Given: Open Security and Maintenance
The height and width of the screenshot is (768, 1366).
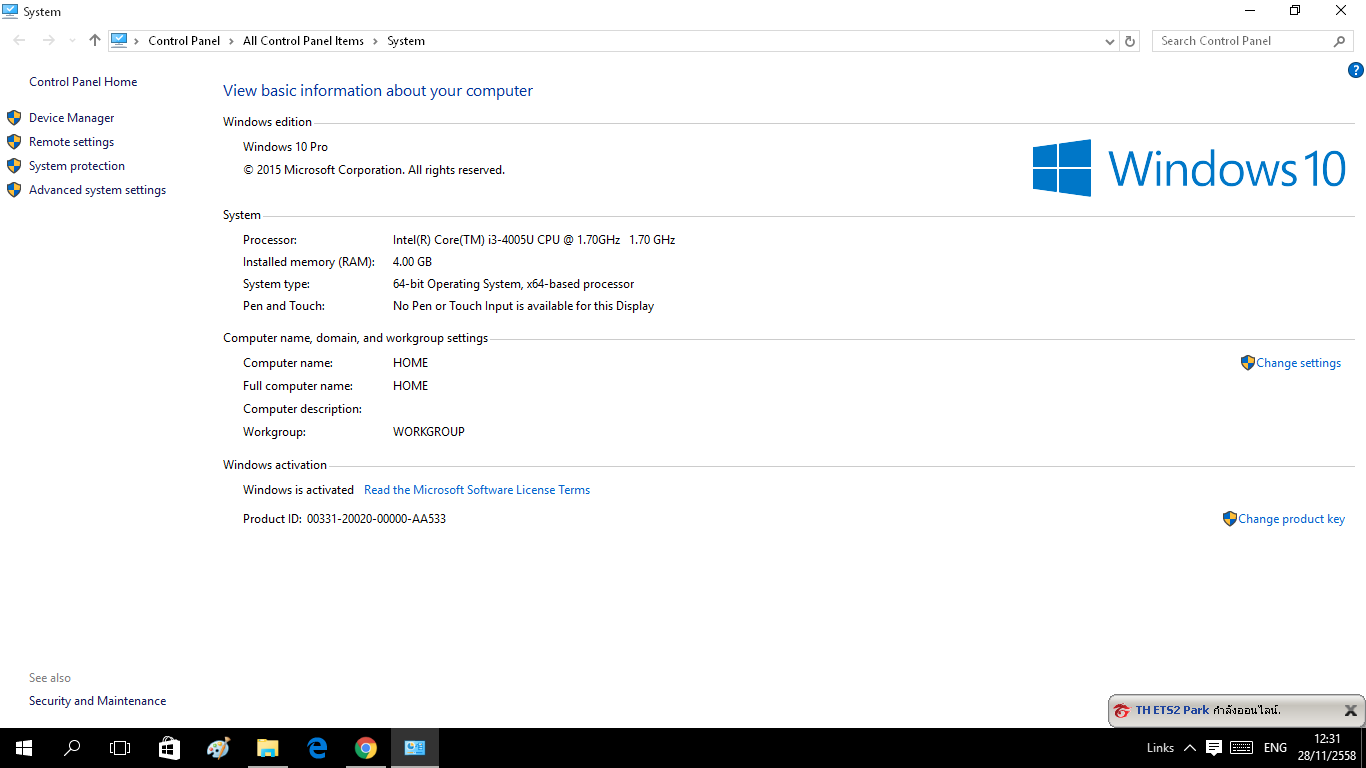Looking at the screenshot, I should pos(98,701).
